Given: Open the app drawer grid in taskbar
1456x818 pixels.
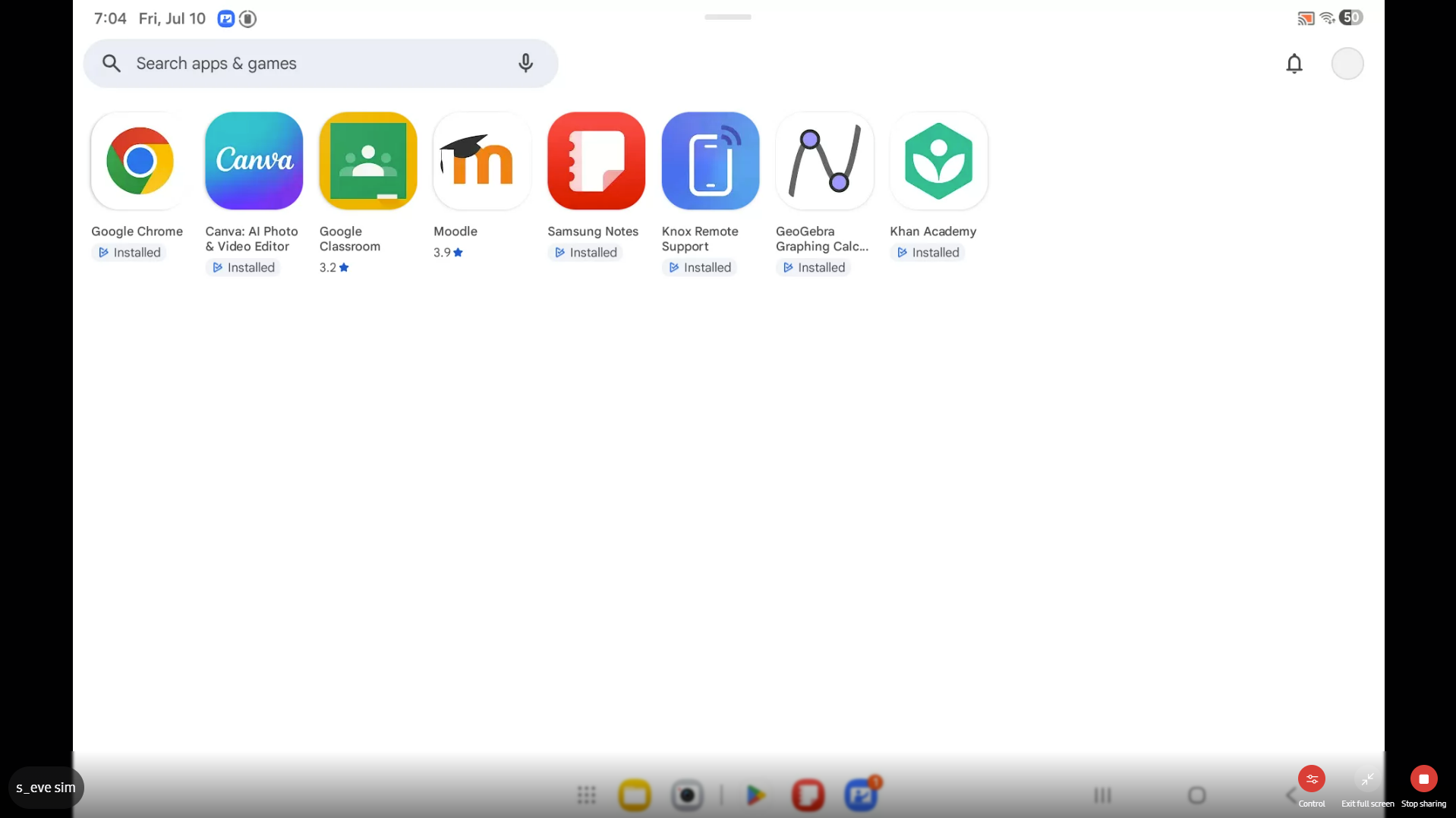Looking at the screenshot, I should (586, 795).
